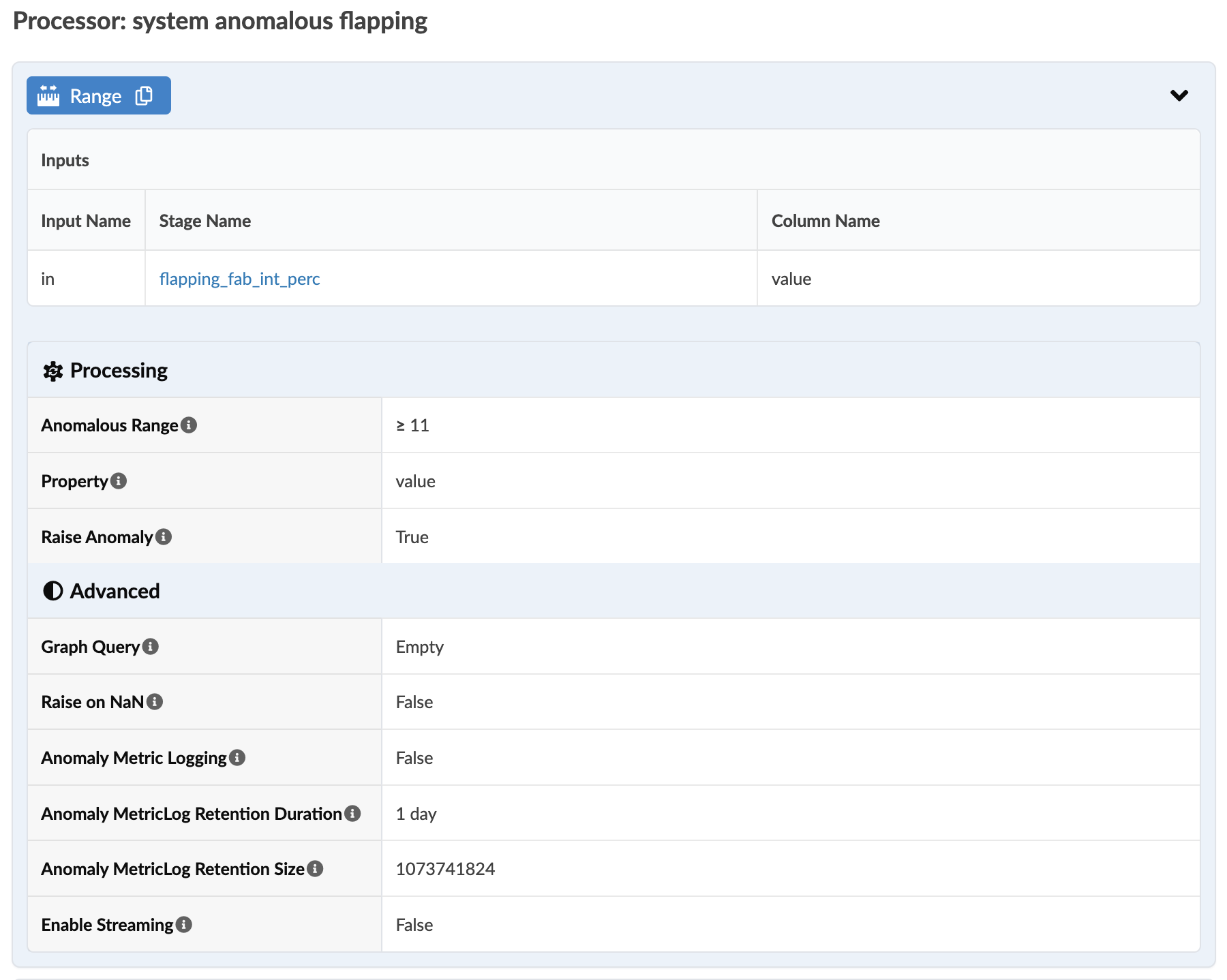Screen dimensions: 1227x980
Task: Show info for Anomalous Range
Action: (x=190, y=425)
